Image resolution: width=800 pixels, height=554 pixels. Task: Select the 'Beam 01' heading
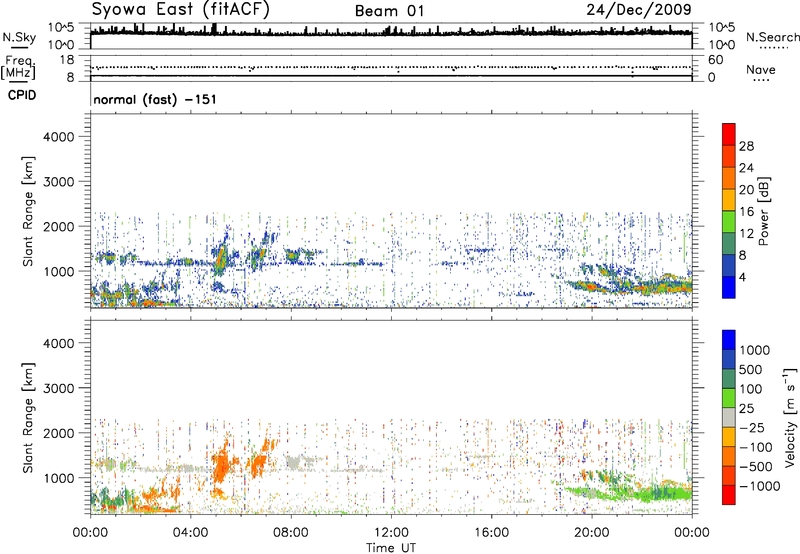click(x=389, y=11)
